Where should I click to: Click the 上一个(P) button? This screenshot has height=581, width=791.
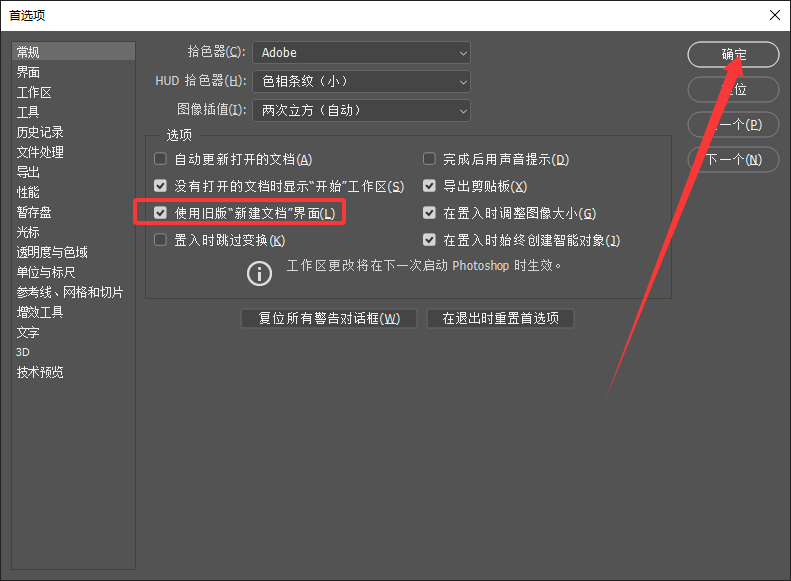(733, 125)
